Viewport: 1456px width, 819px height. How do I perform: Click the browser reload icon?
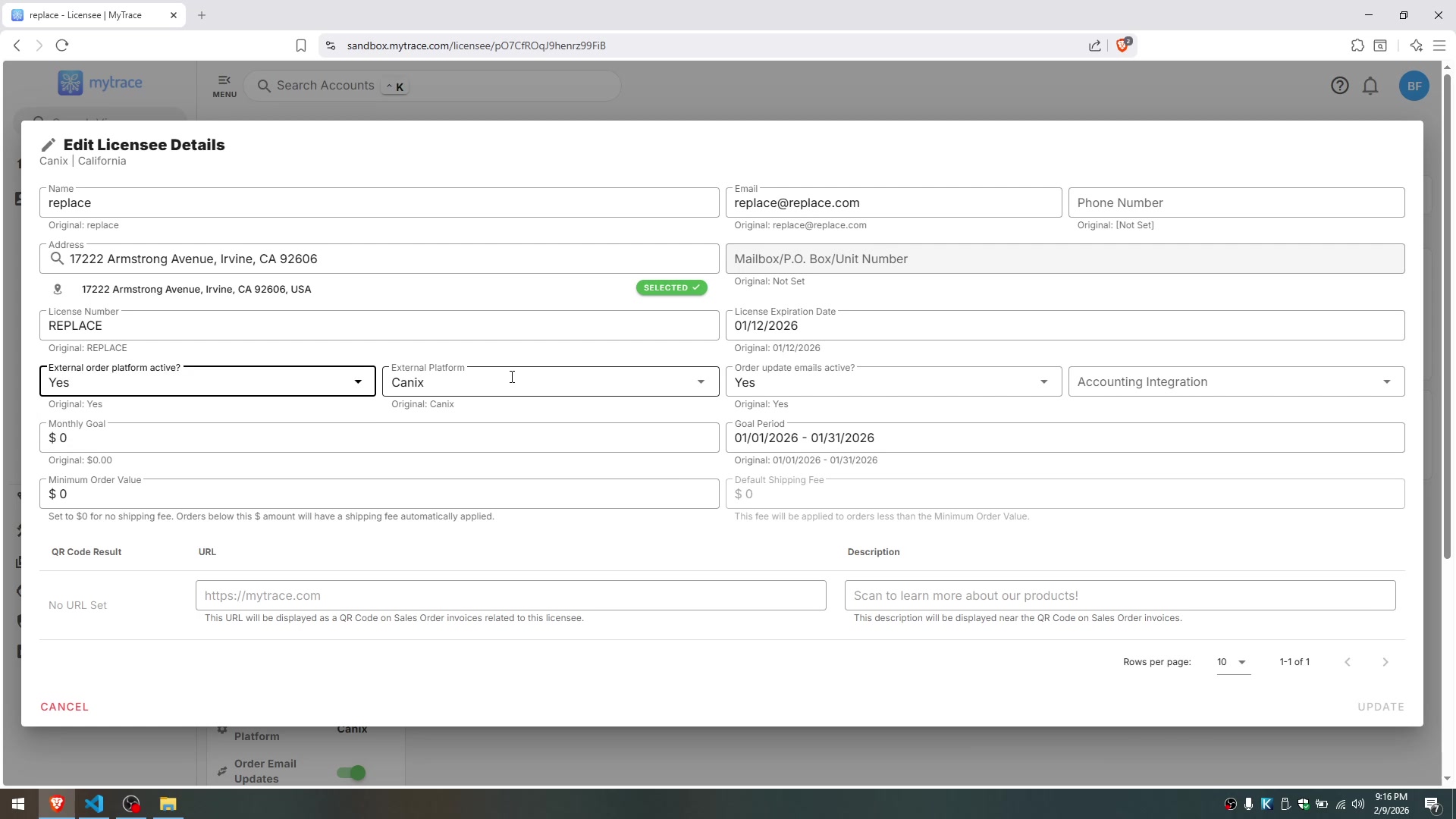coord(62,45)
